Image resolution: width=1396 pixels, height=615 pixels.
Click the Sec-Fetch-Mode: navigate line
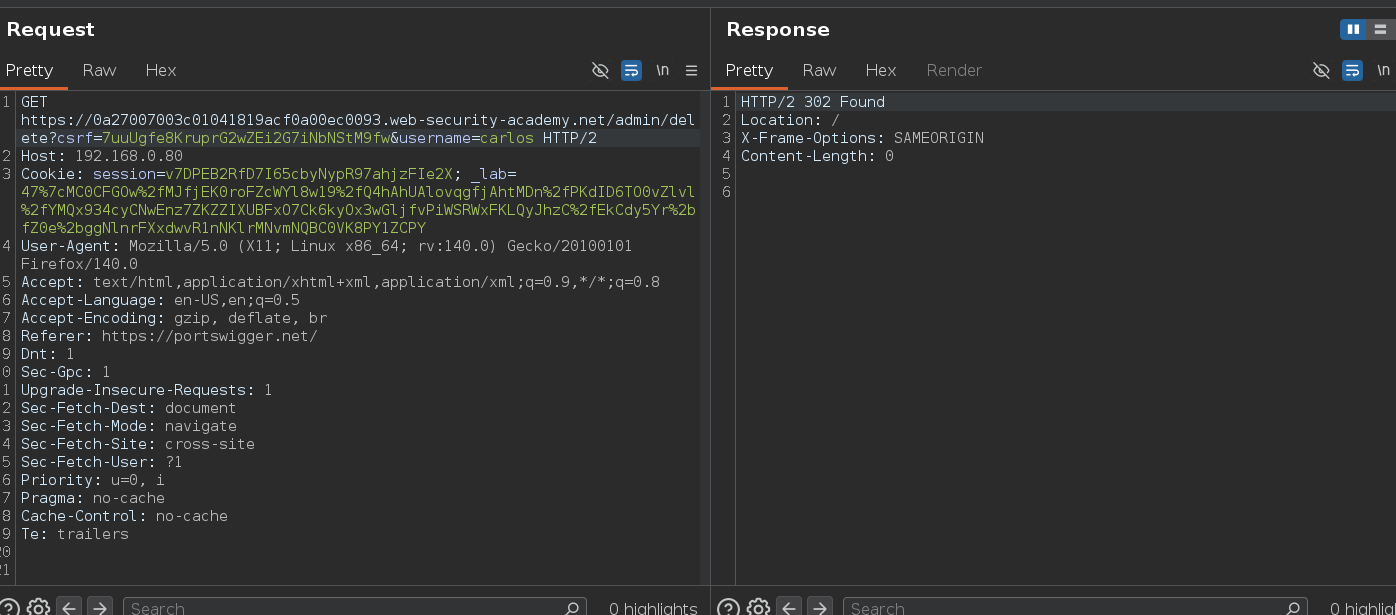[128, 426]
